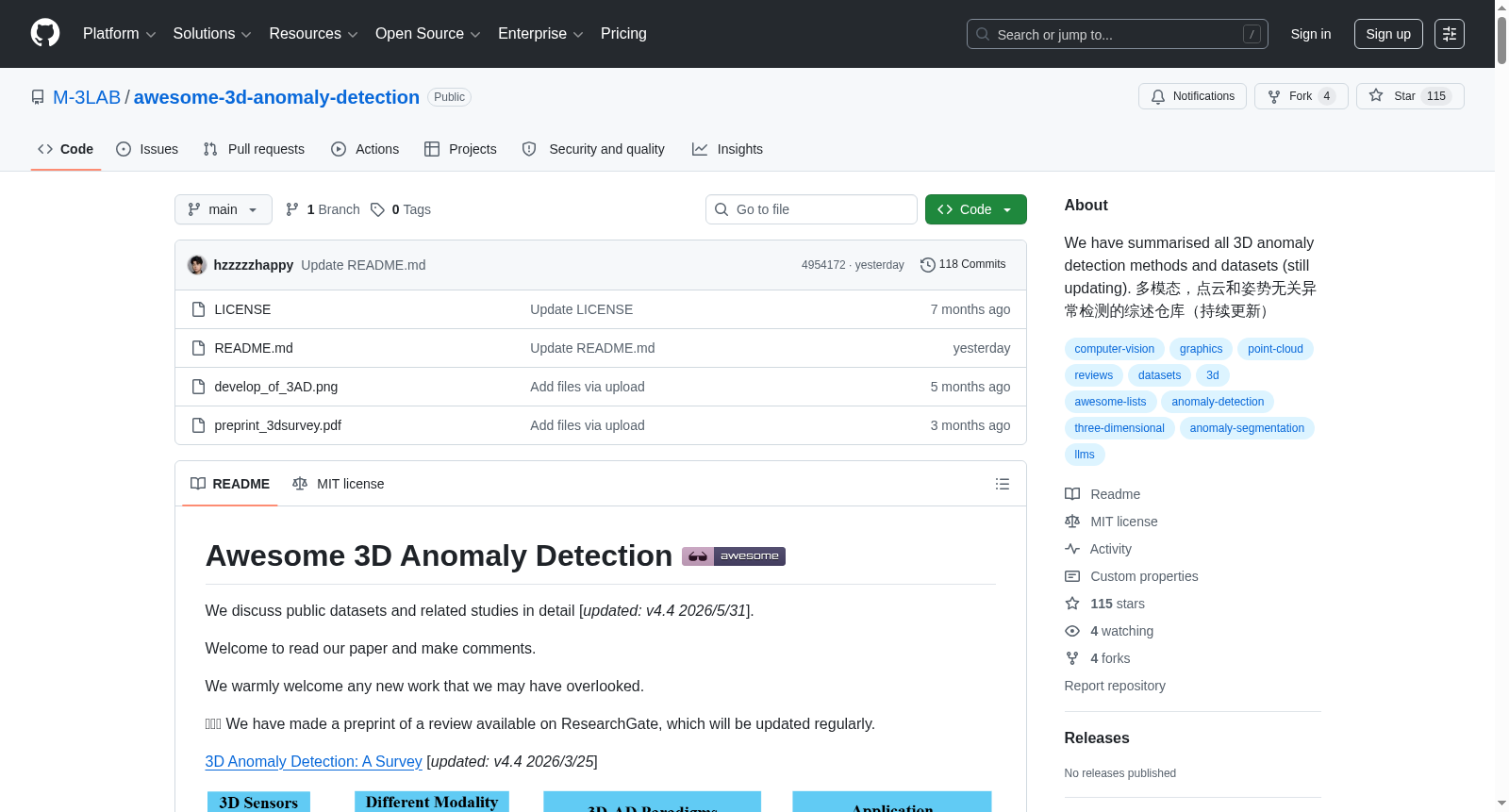Switch to the Pull requests tab
This screenshot has width=1509, height=812.
254,149
